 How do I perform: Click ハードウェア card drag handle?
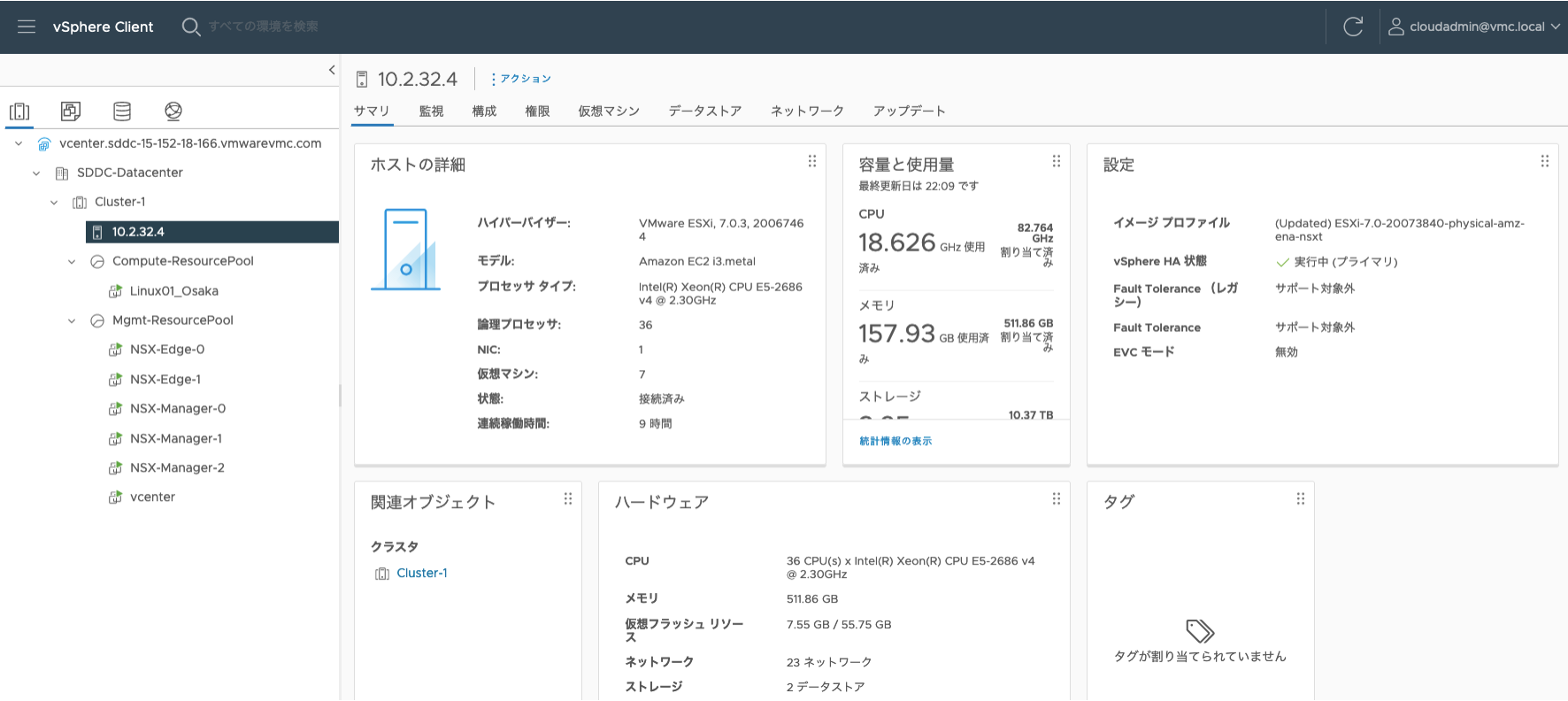[x=1057, y=499]
